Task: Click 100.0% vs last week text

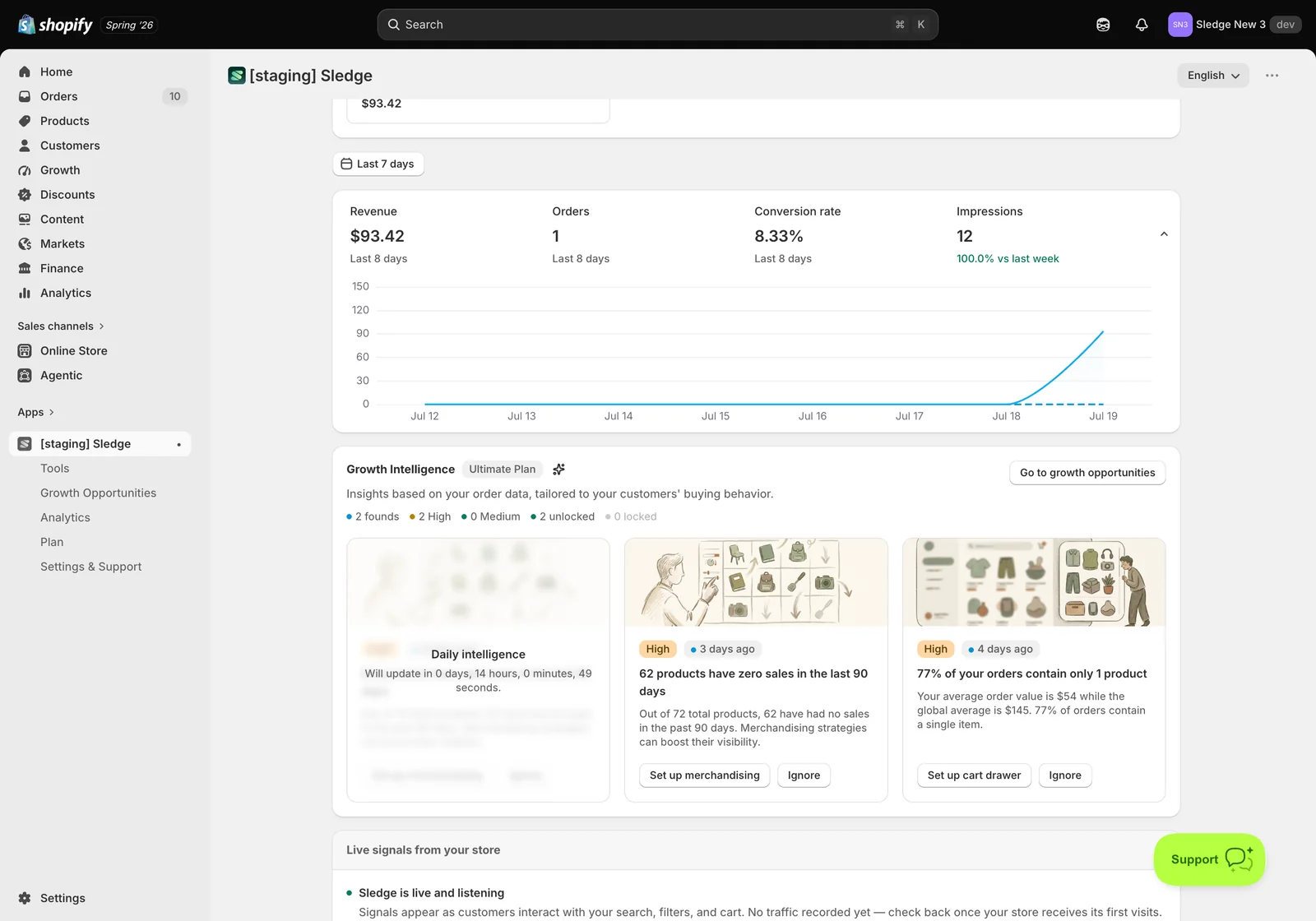Action: [1008, 258]
